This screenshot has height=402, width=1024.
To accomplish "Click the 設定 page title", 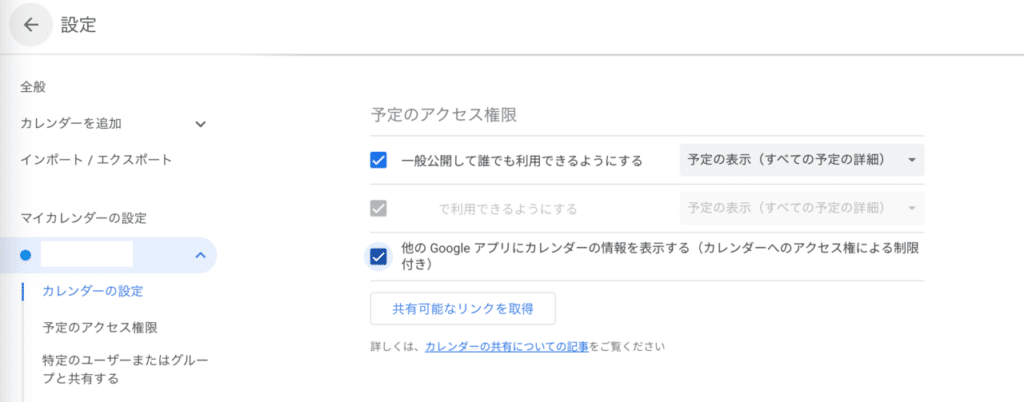I will [x=79, y=26].
